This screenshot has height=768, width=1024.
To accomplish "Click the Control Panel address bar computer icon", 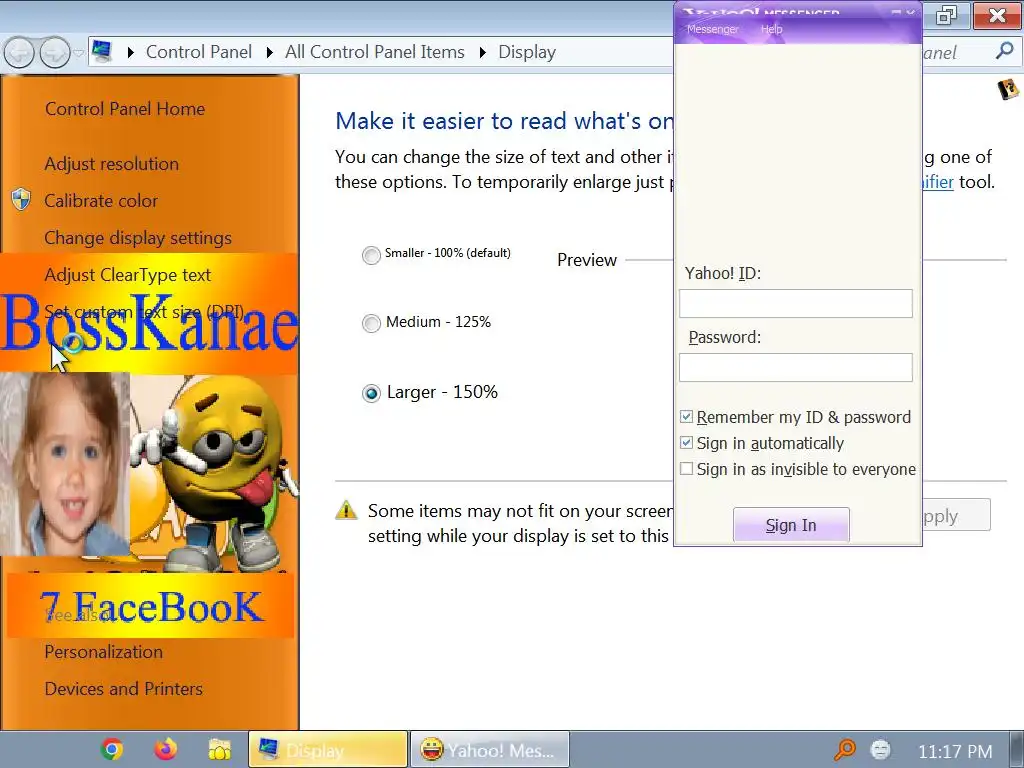I will tap(102, 52).
